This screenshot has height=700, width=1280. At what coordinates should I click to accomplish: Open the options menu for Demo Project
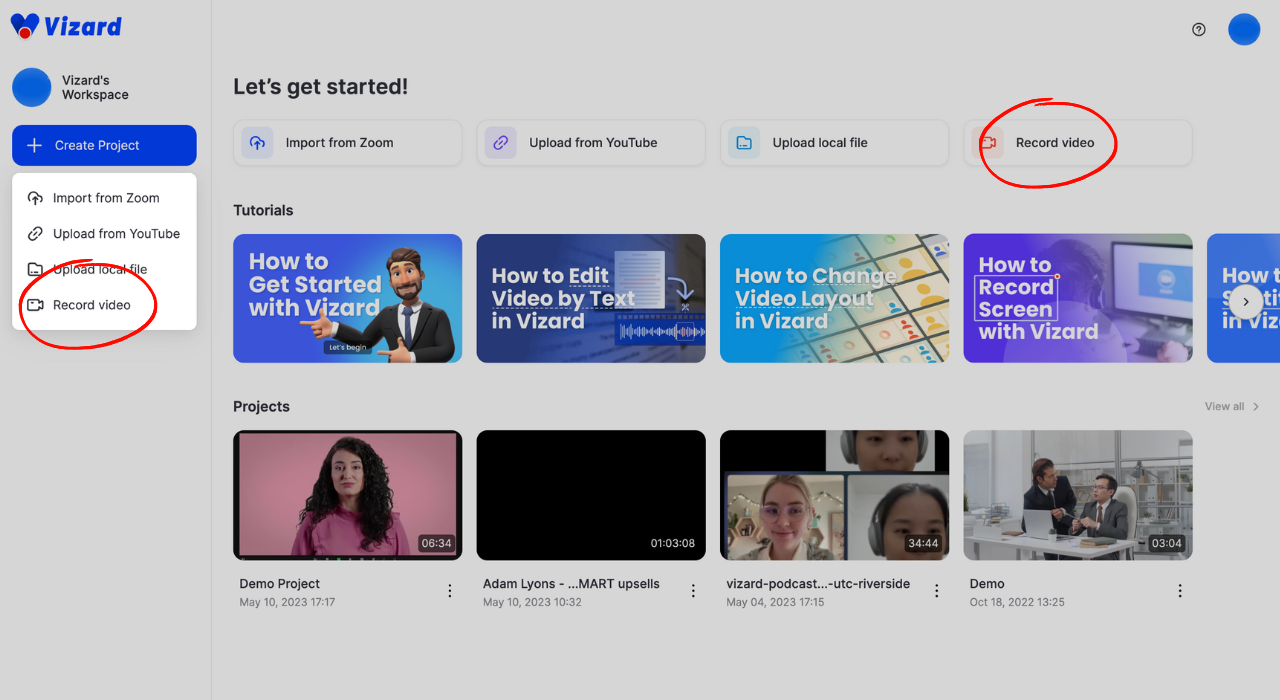pos(449,591)
